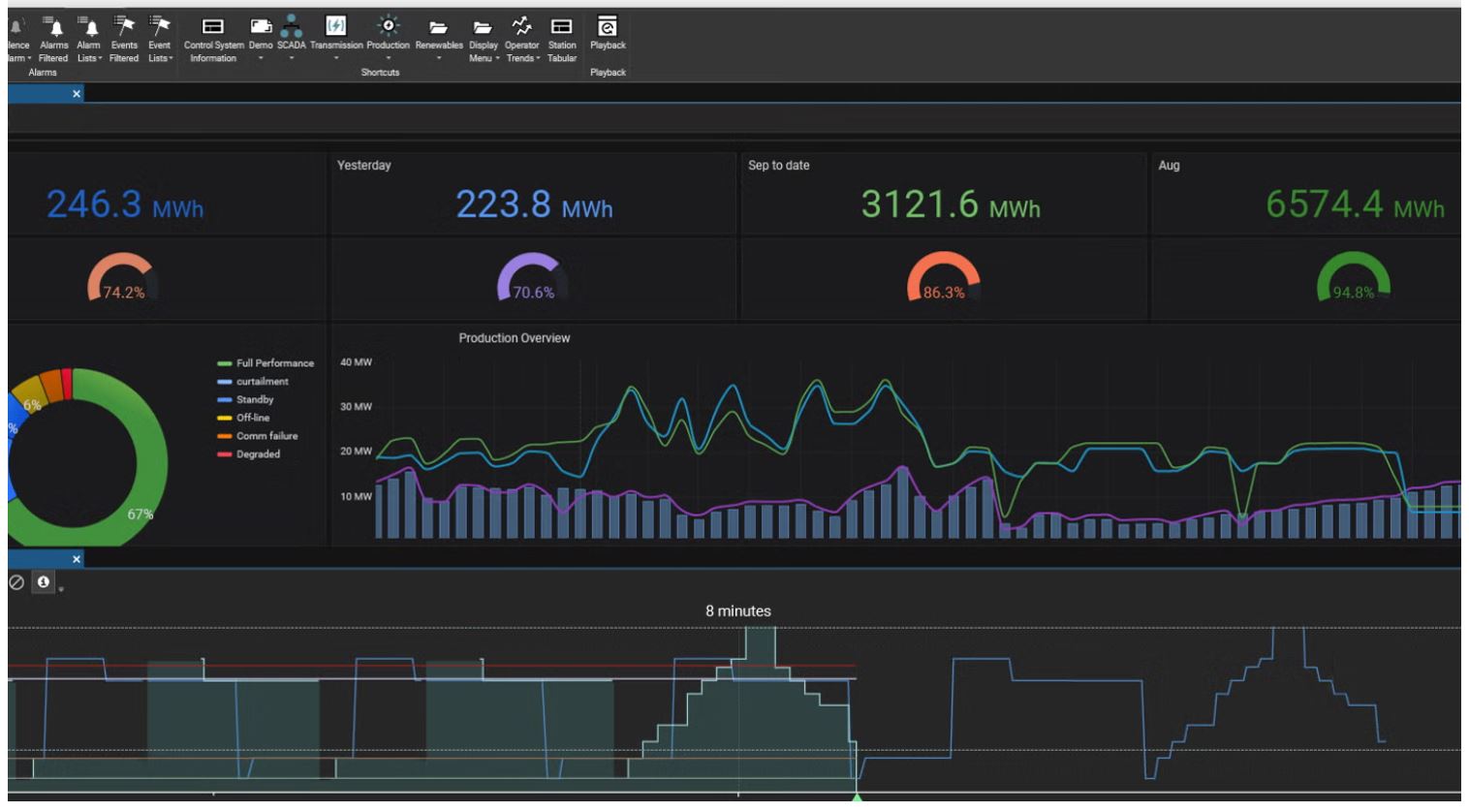Close the lower timeline panel tab
1469x812 pixels.
pyautogui.click(x=77, y=559)
